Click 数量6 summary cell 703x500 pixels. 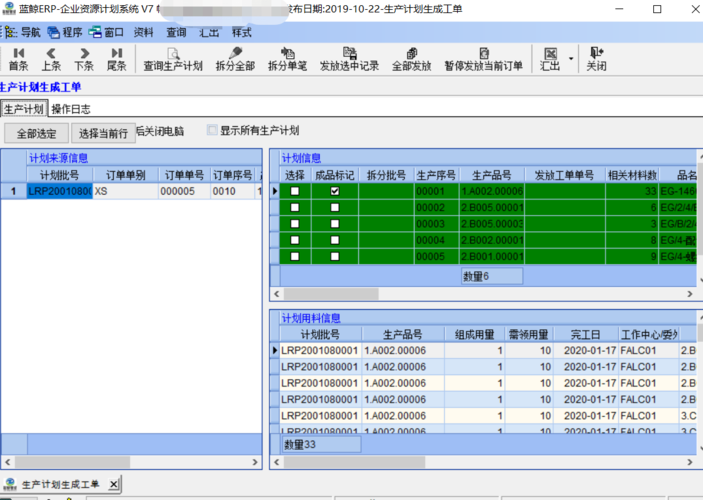pos(492,276)
